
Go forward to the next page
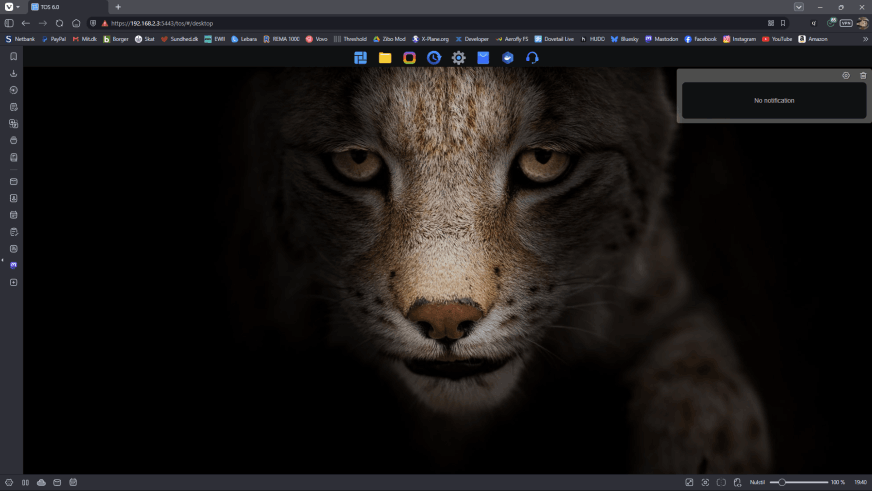coord(43,23)
